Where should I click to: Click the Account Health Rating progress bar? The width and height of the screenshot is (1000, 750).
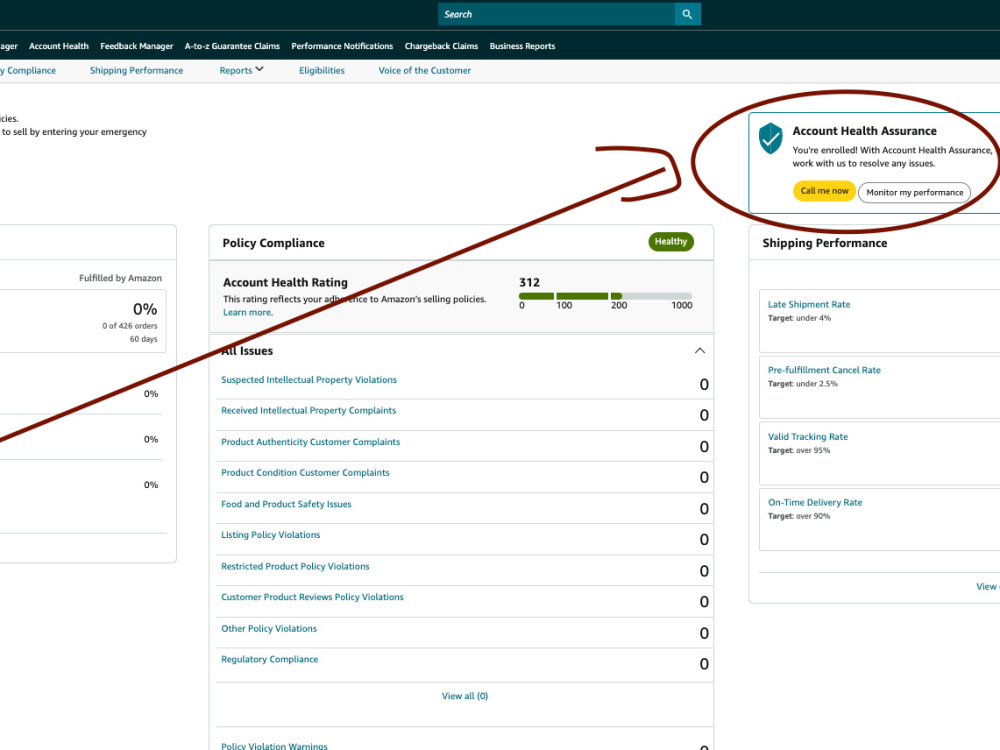605,296
